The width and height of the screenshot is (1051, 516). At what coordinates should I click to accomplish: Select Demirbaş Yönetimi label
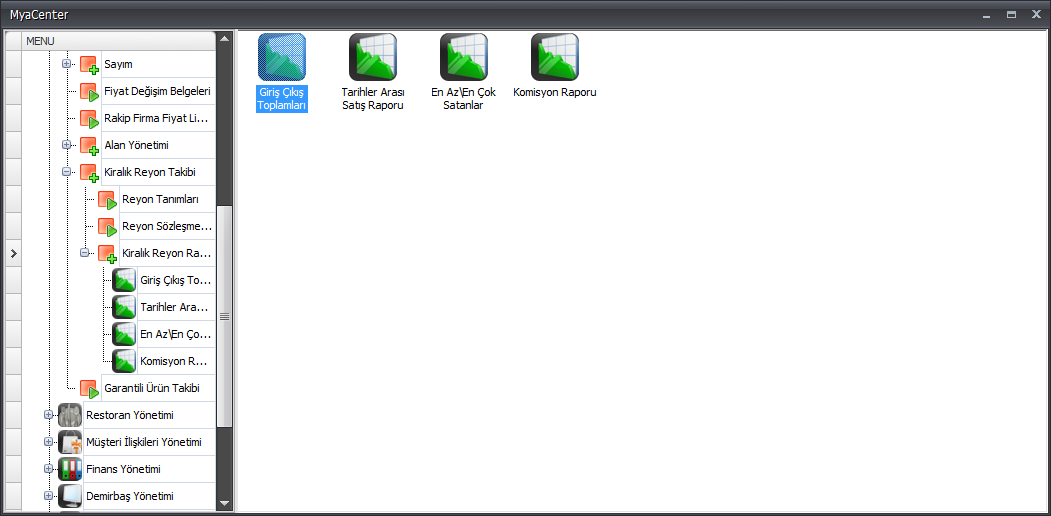[130, 496]
